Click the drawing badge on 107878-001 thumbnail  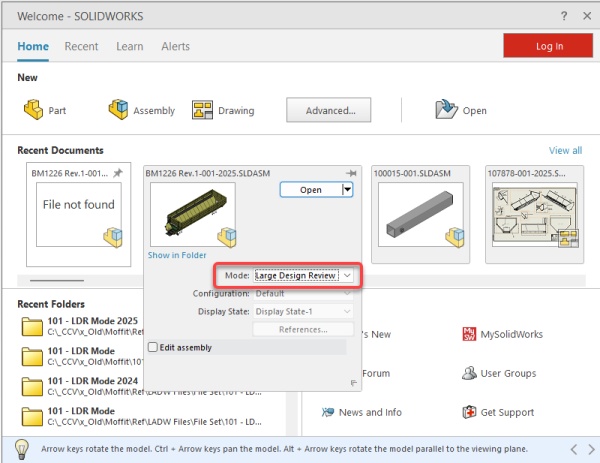click(x=569, y=238)
